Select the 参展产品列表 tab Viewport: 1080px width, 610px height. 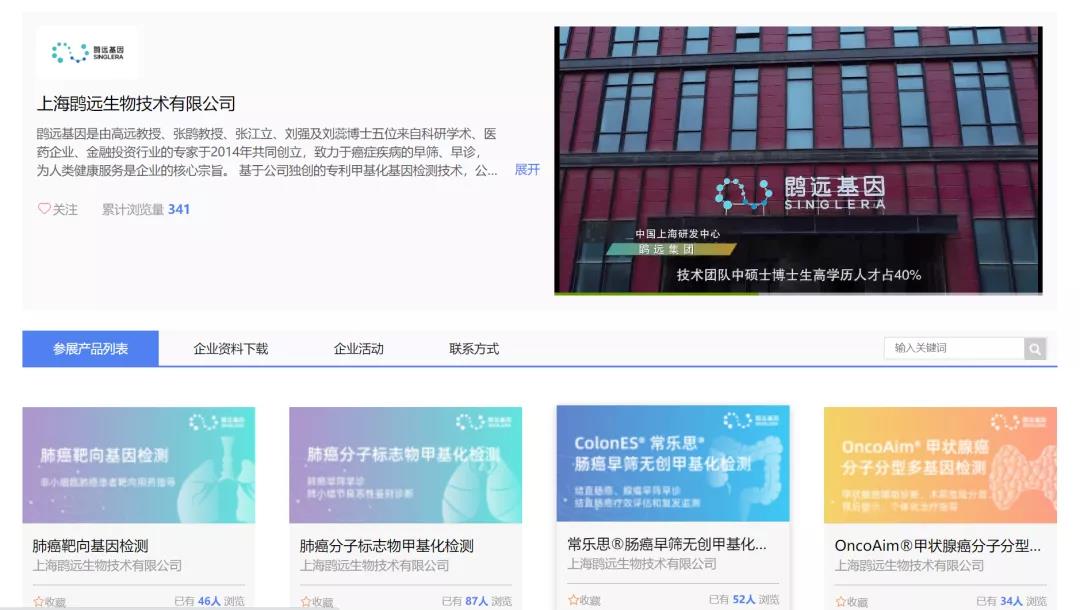(x=90, y=348)
